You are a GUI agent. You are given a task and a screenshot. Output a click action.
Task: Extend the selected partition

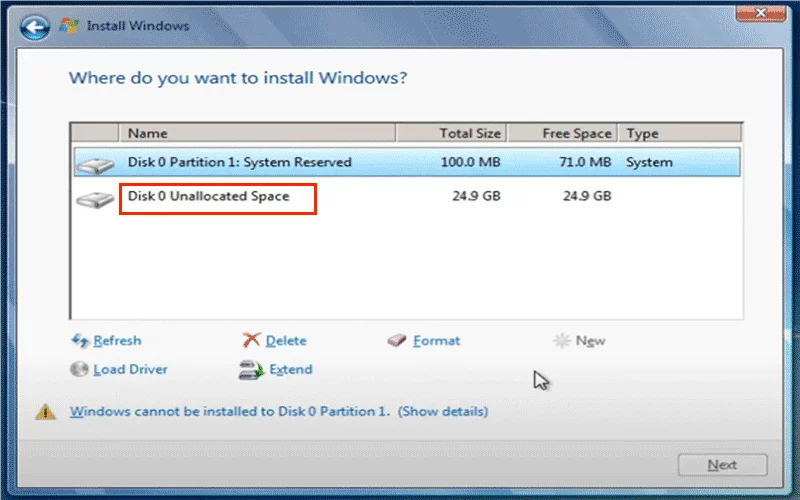[291, 369]
